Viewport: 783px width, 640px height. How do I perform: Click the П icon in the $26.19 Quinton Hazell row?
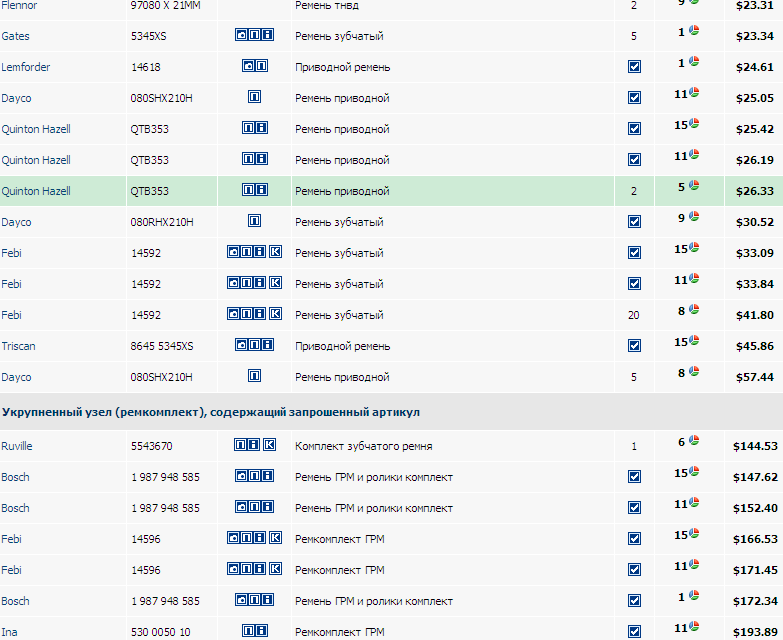[x=248, y=158]
